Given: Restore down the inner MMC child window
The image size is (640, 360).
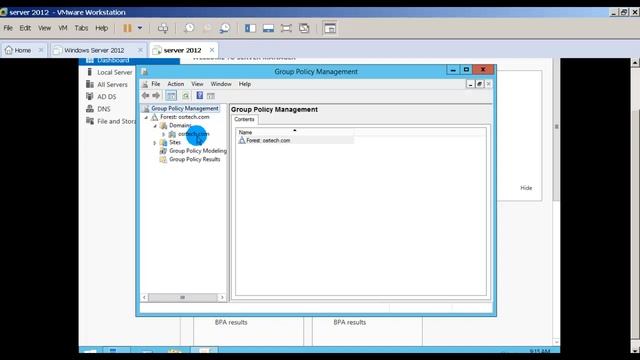Looking at the screenshot, I should (479, 84).
